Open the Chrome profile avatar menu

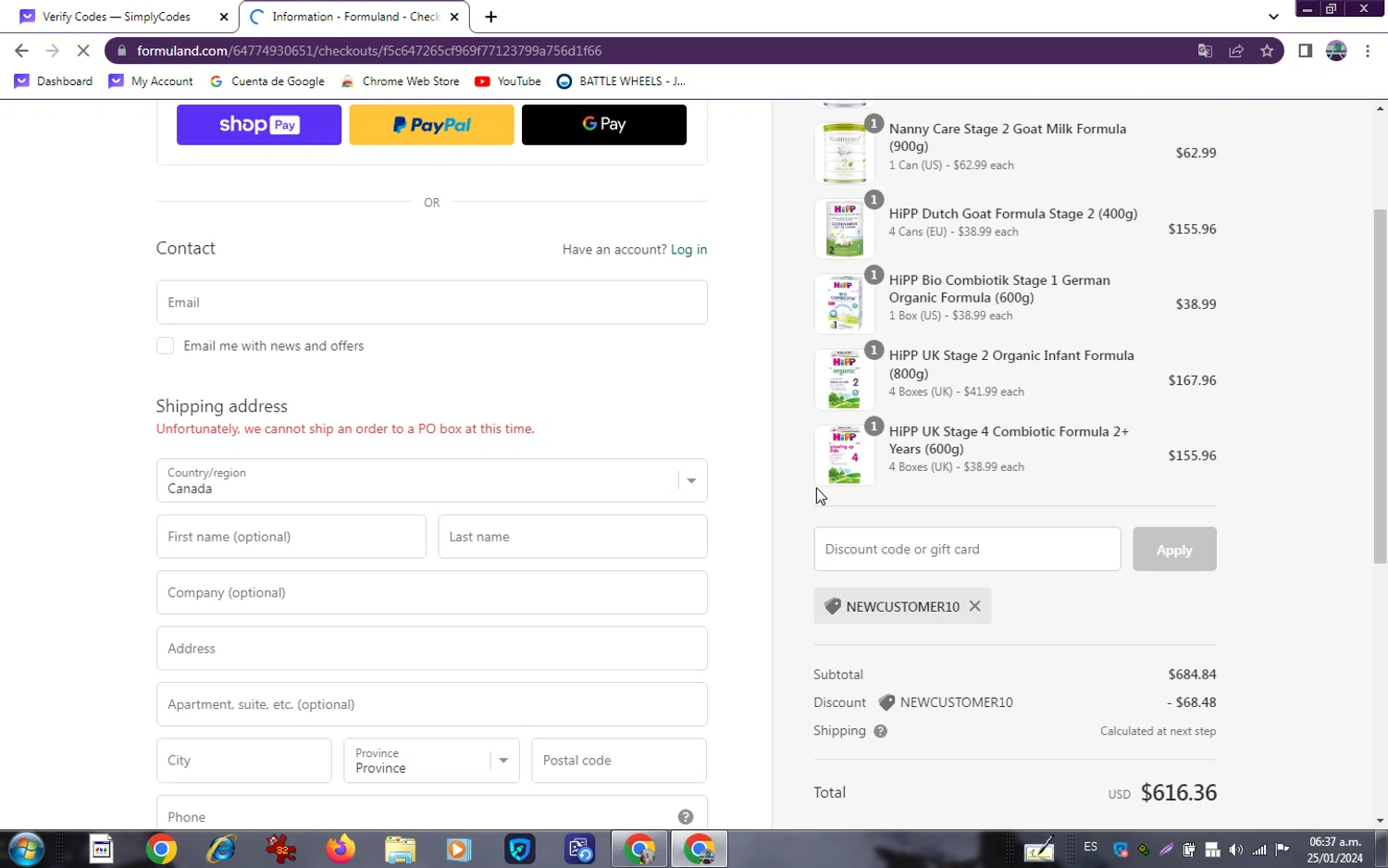tap(1336, 51)
